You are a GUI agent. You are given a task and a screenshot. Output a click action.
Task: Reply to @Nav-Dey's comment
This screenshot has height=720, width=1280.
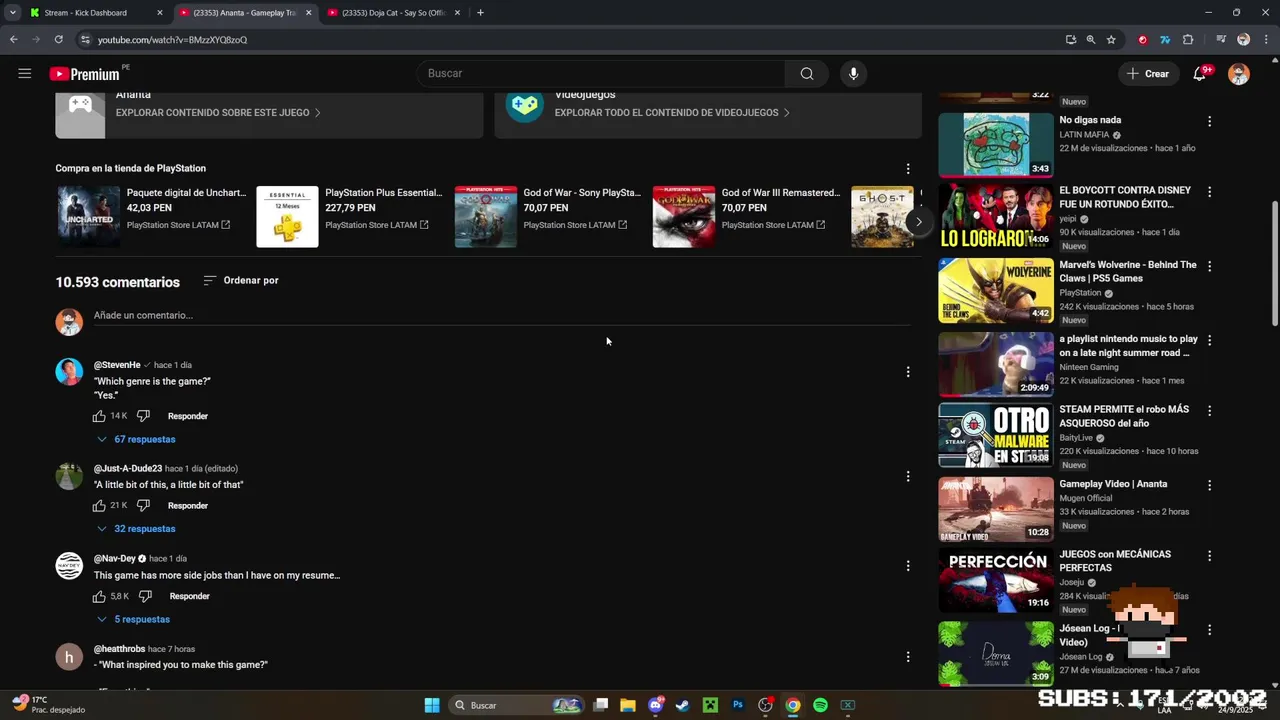point(189,596)
